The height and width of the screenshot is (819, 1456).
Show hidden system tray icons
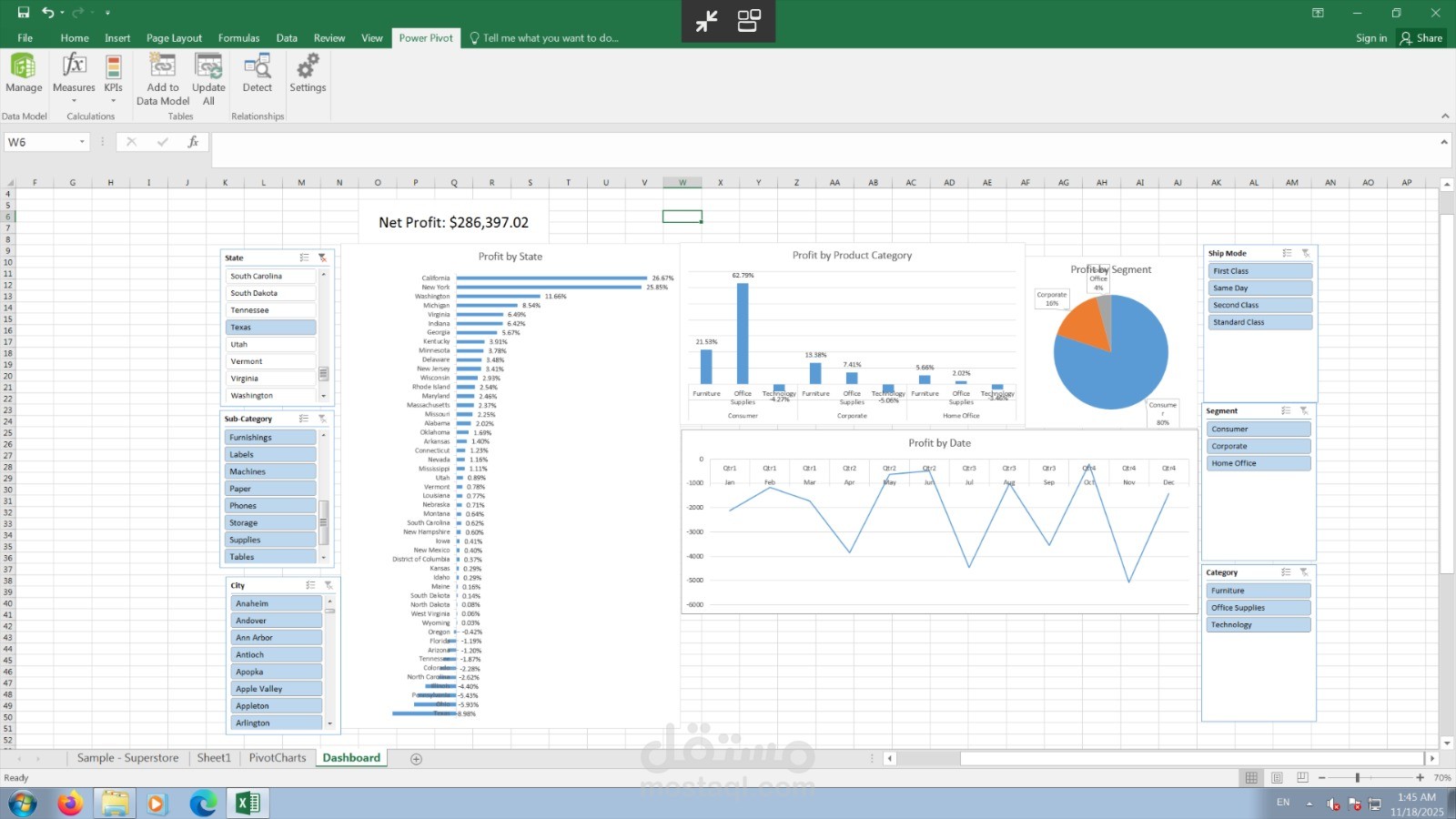(1309, 804)
